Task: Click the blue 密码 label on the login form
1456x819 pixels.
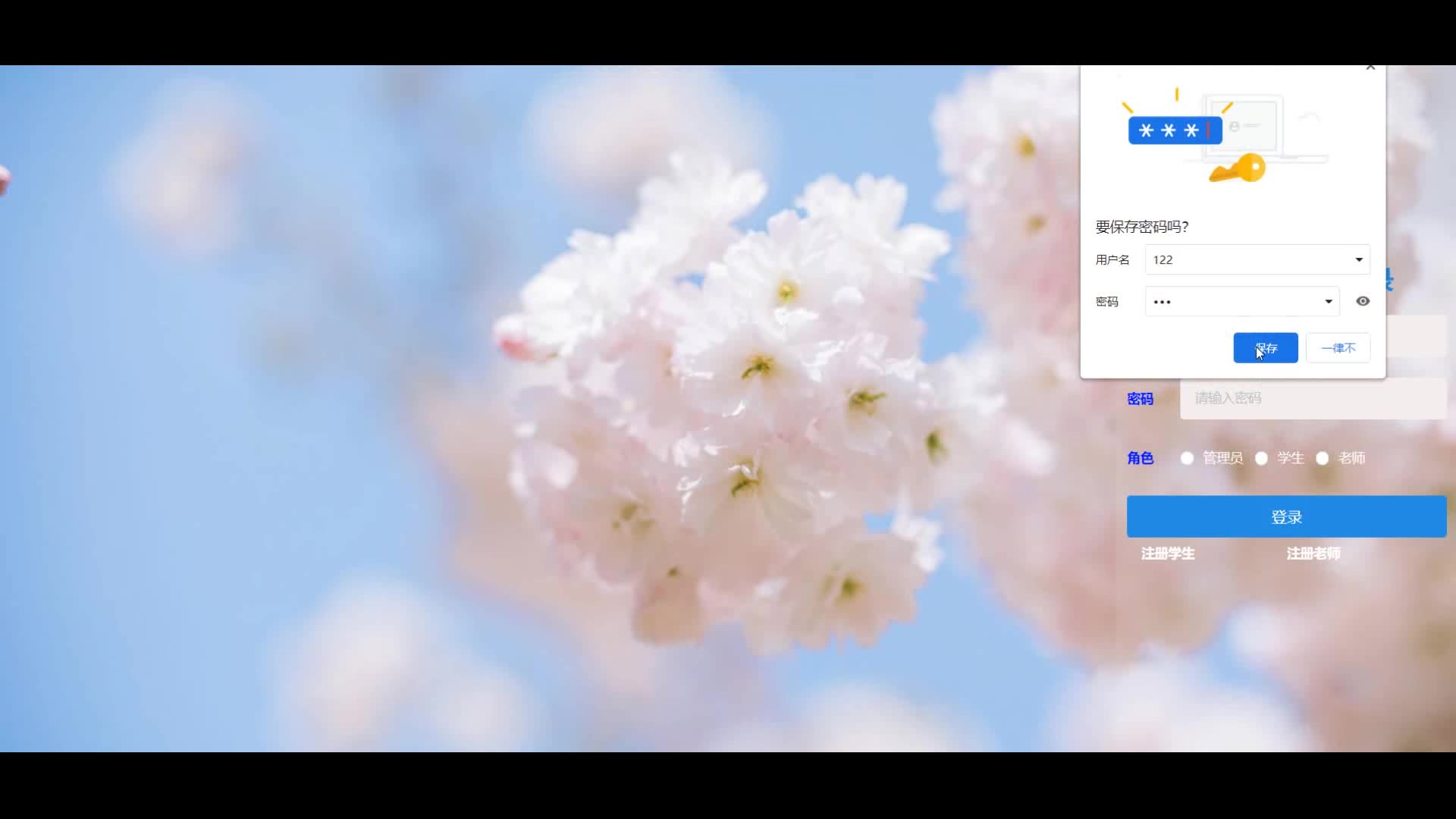Action: pos(1140,399)
